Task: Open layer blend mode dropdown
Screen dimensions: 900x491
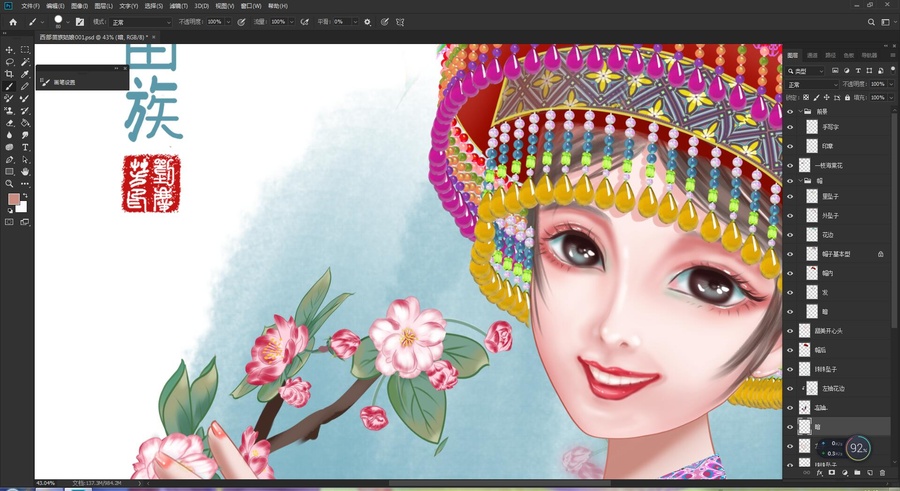Action: click(812, 84)
